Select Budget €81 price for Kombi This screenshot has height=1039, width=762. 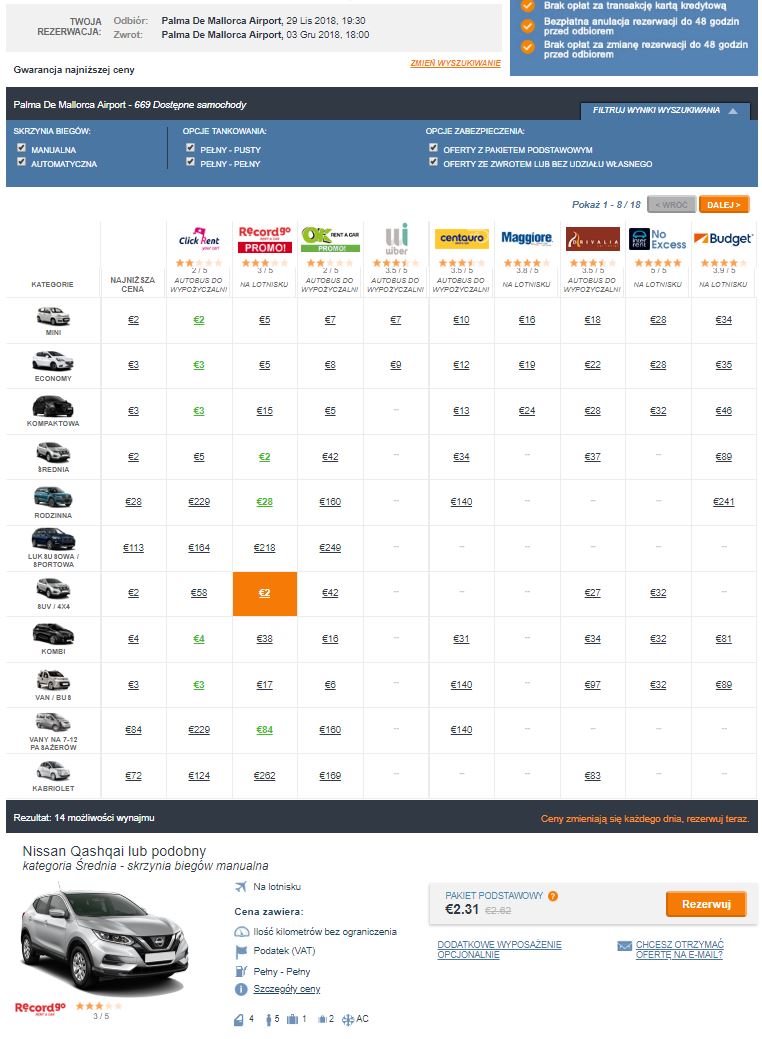point(724,639)
